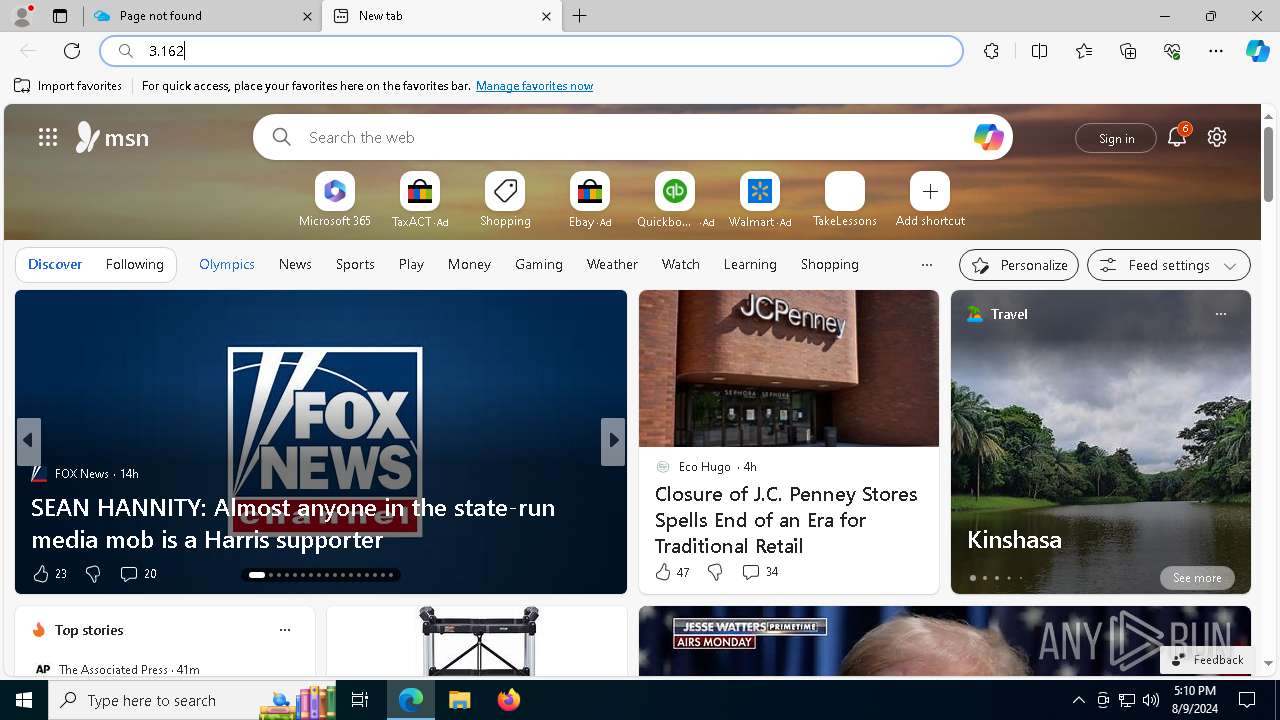
Task: Open the Weather feed tab
Action: click(x=612, y=264)
